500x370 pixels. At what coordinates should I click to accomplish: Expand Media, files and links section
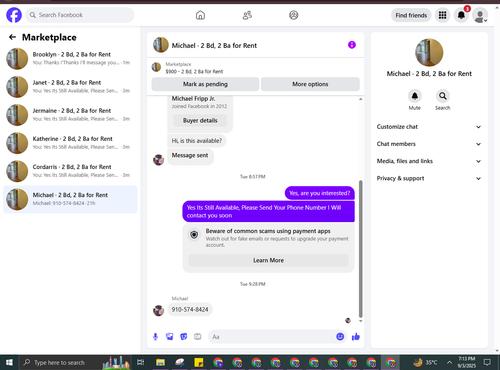pos(429,161)
